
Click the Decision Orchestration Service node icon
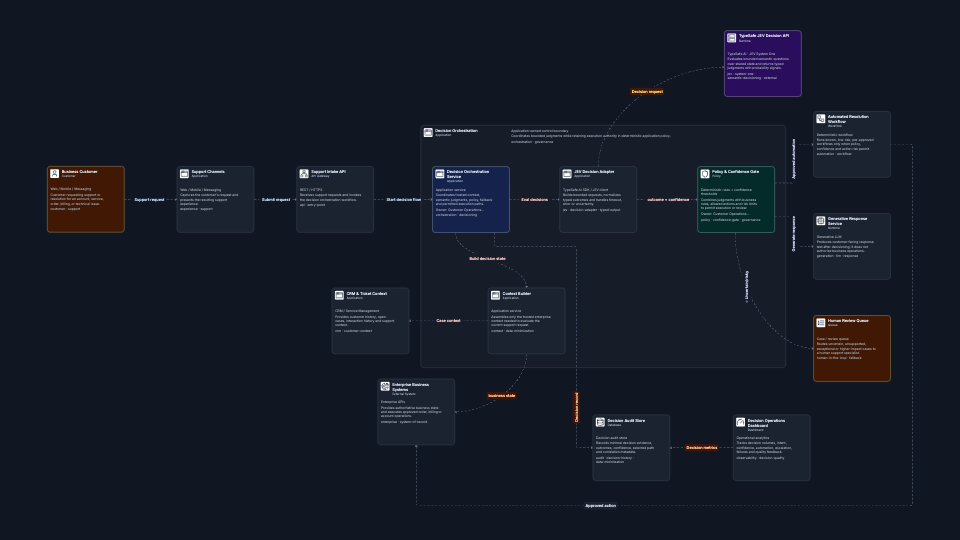pos(440,174)
